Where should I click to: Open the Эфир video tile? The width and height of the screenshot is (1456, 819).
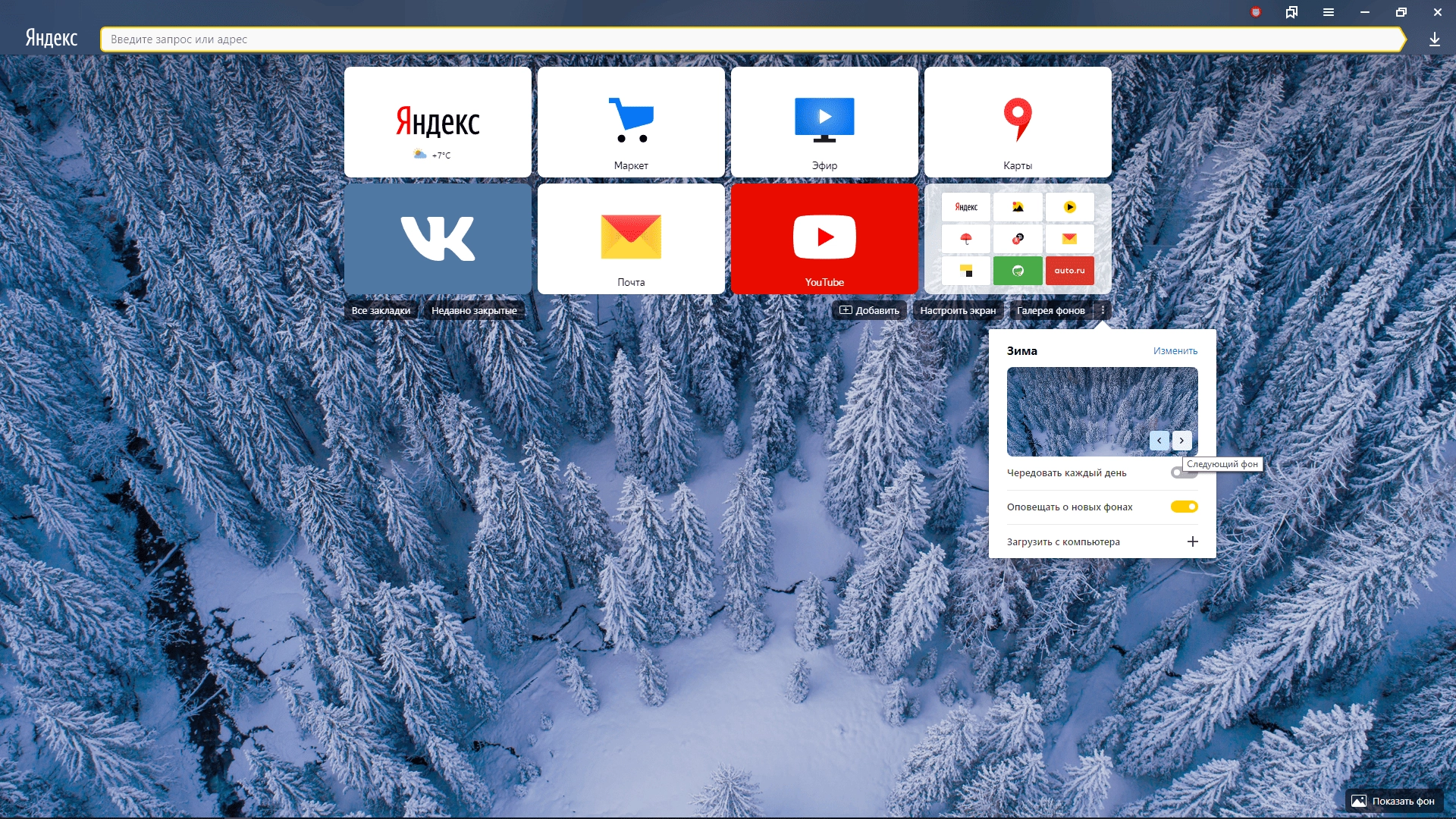[824, 122]
